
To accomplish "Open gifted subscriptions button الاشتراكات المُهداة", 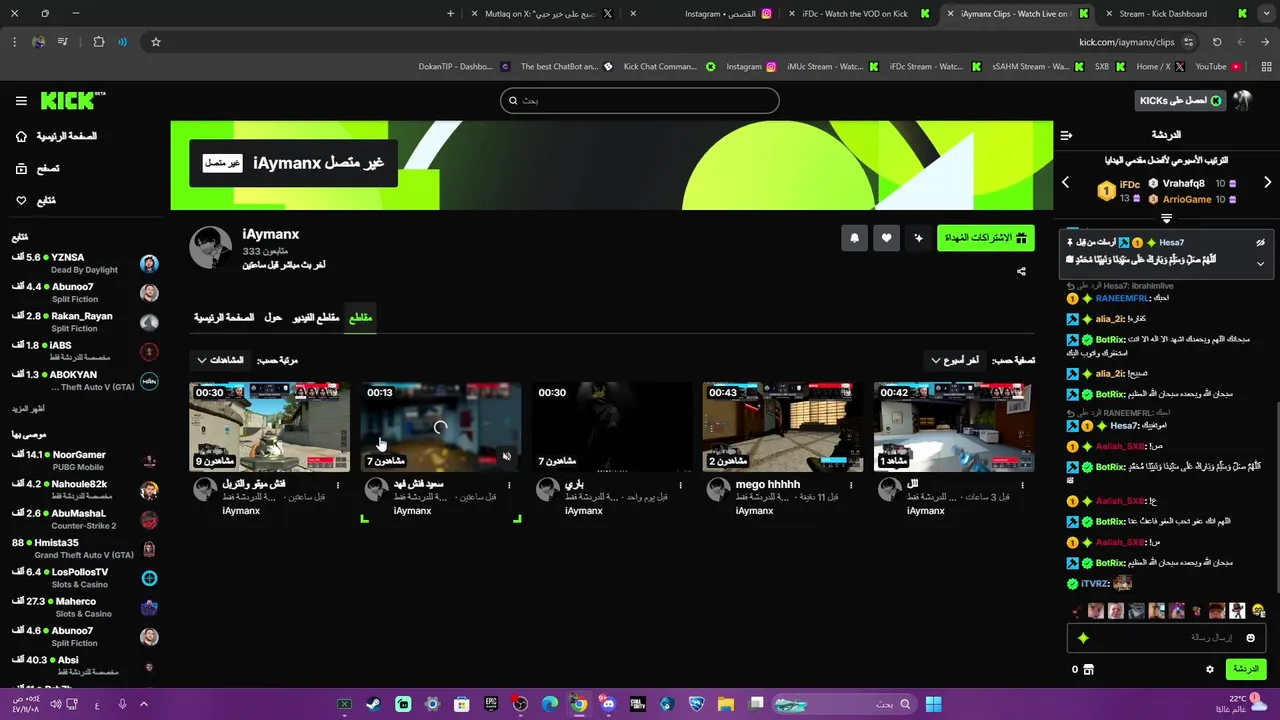I will coord(985,238).
